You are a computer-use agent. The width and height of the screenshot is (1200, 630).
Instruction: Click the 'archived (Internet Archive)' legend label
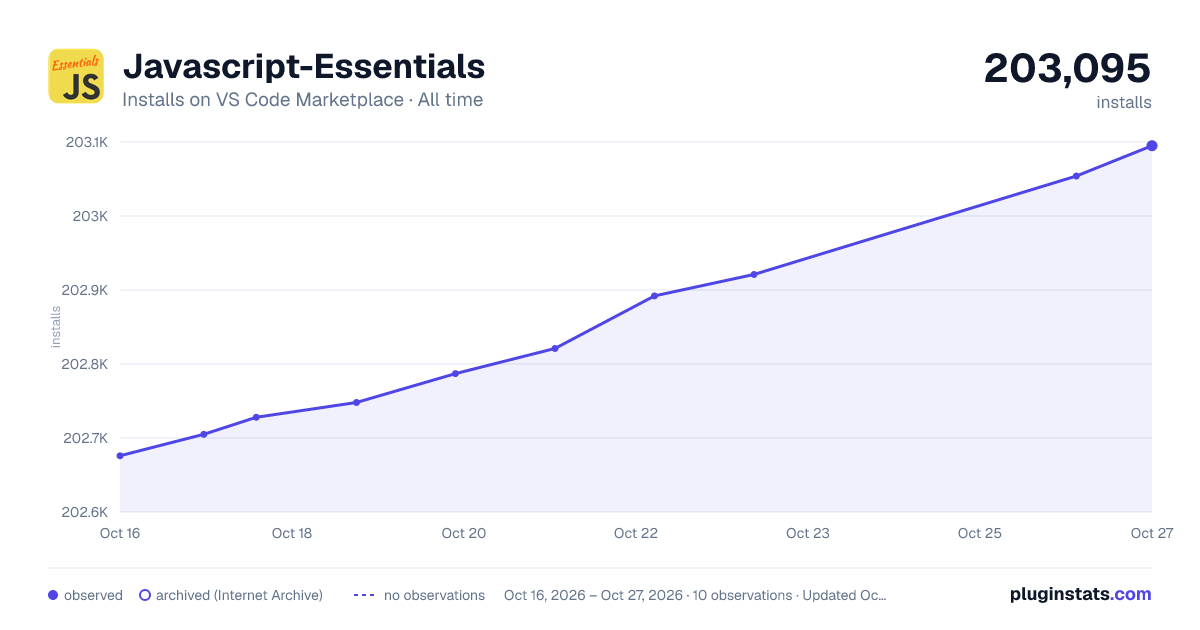point(239,595)
